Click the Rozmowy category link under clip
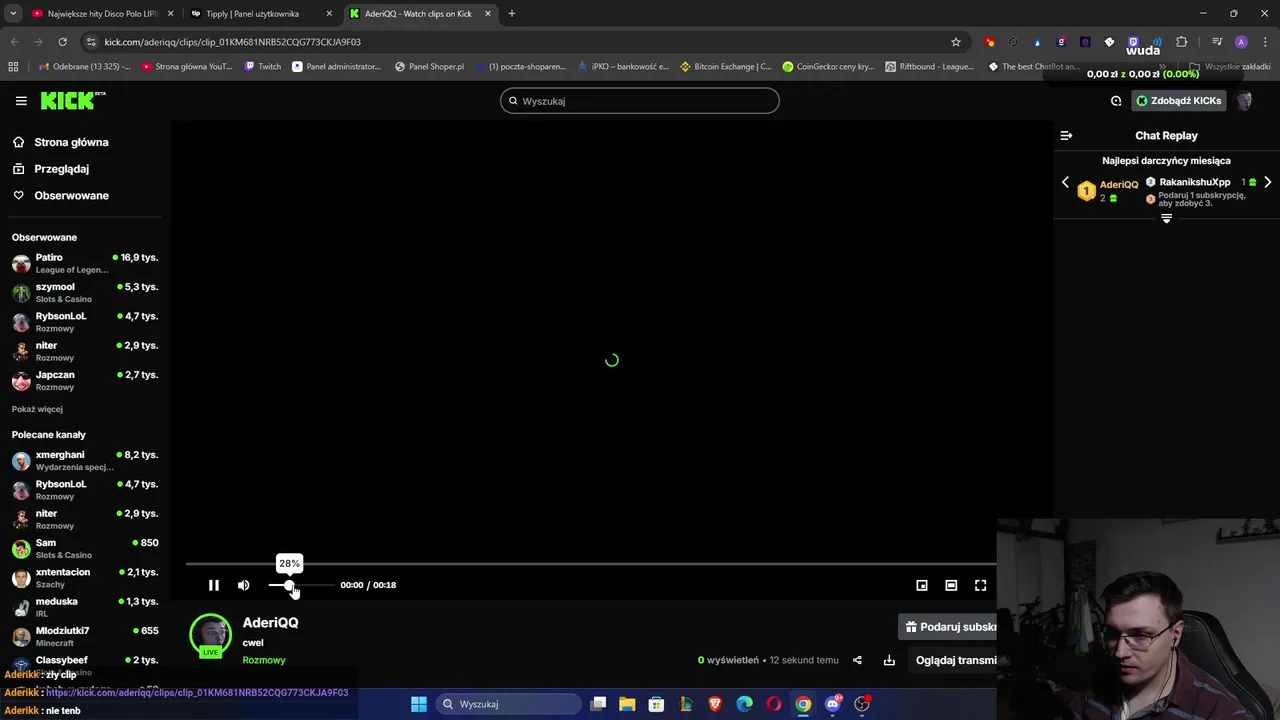1280x720 pixels. point(264,660)
